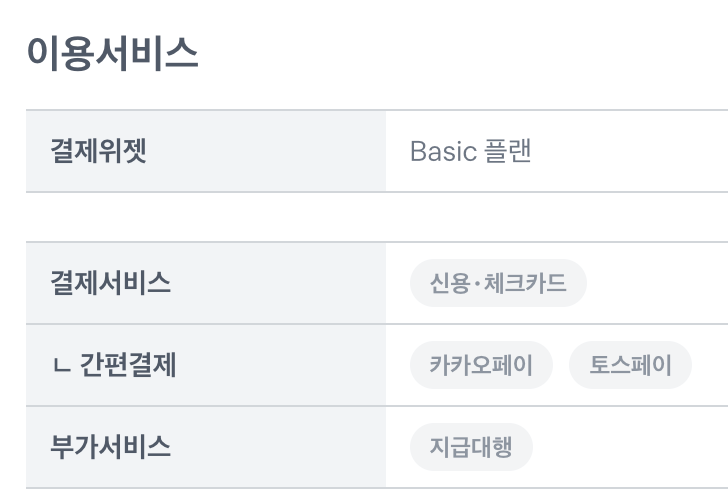728x504 pixels.
Task: Click the word 플랜 in plan value
Action: (x=507, y=151)
